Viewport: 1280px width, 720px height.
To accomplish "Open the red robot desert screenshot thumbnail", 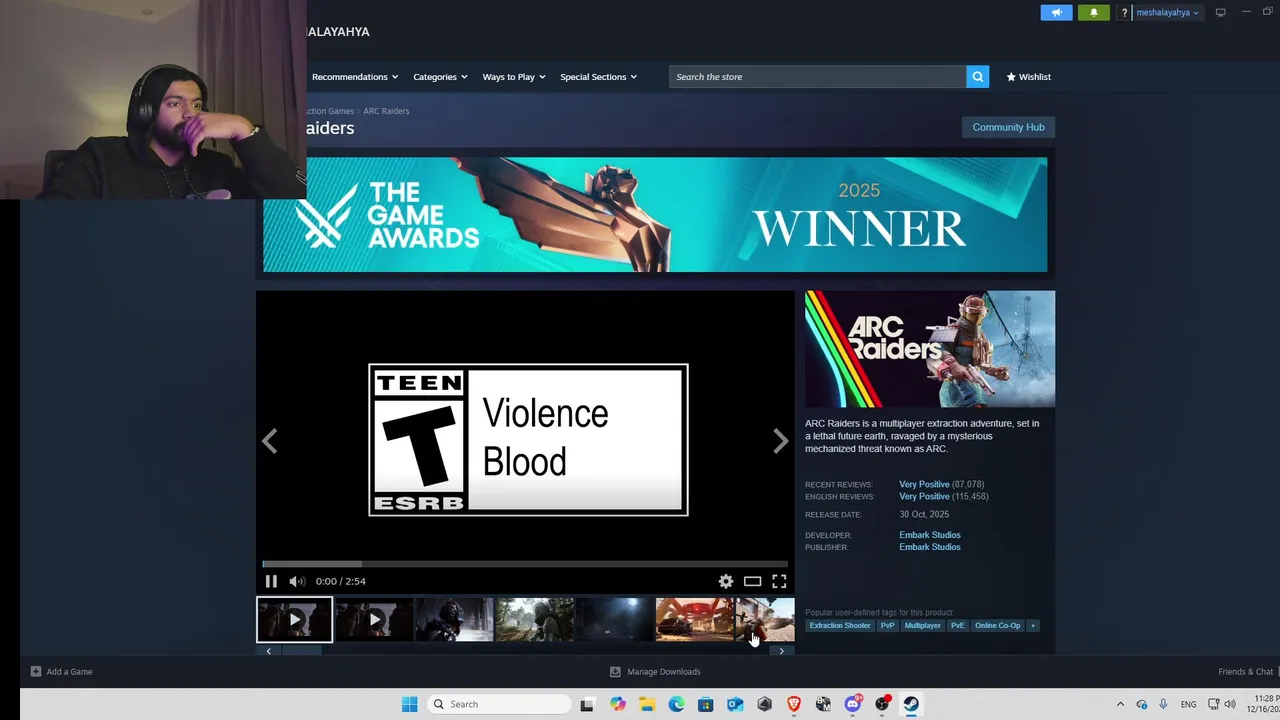I will pos(694,620).
